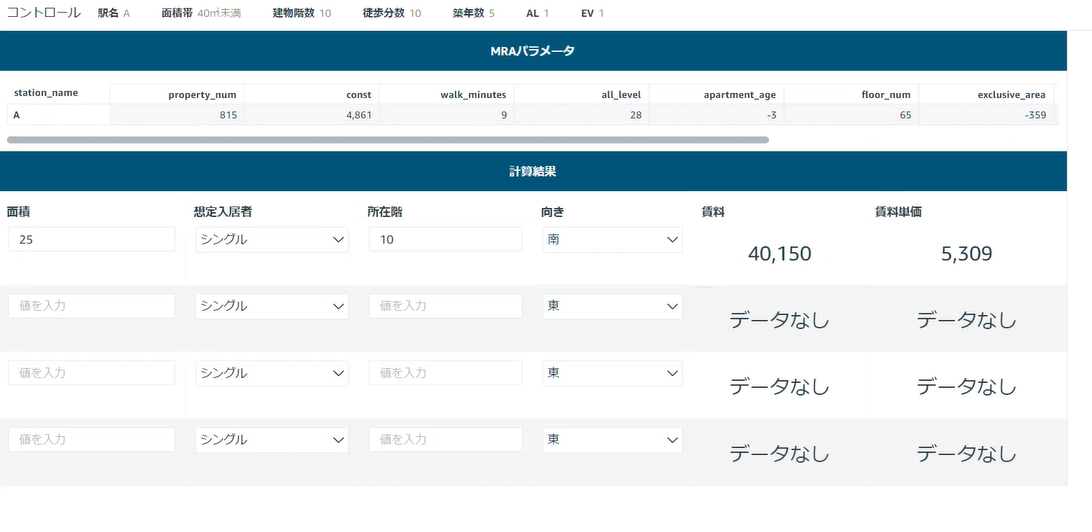Click the apartment_age cell with value -3
The image size is (1092, 532).
(x=717, y=115)
